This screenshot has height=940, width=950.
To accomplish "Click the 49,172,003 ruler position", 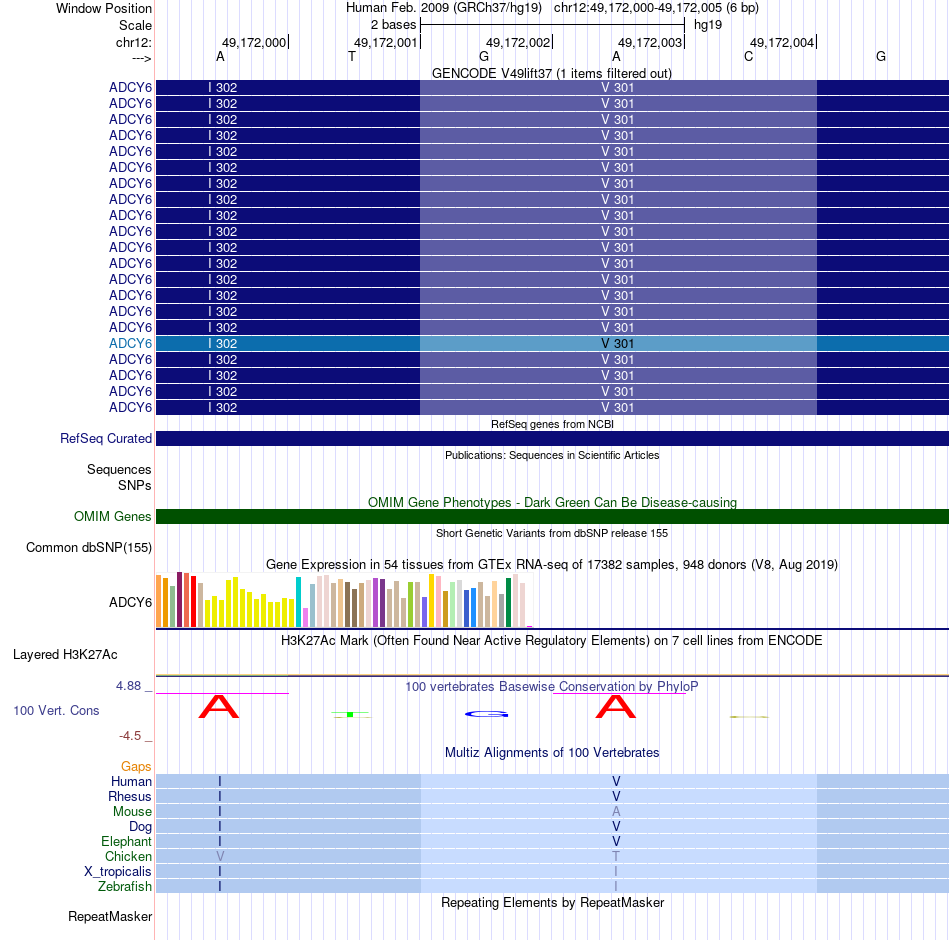I will [650, 42].
